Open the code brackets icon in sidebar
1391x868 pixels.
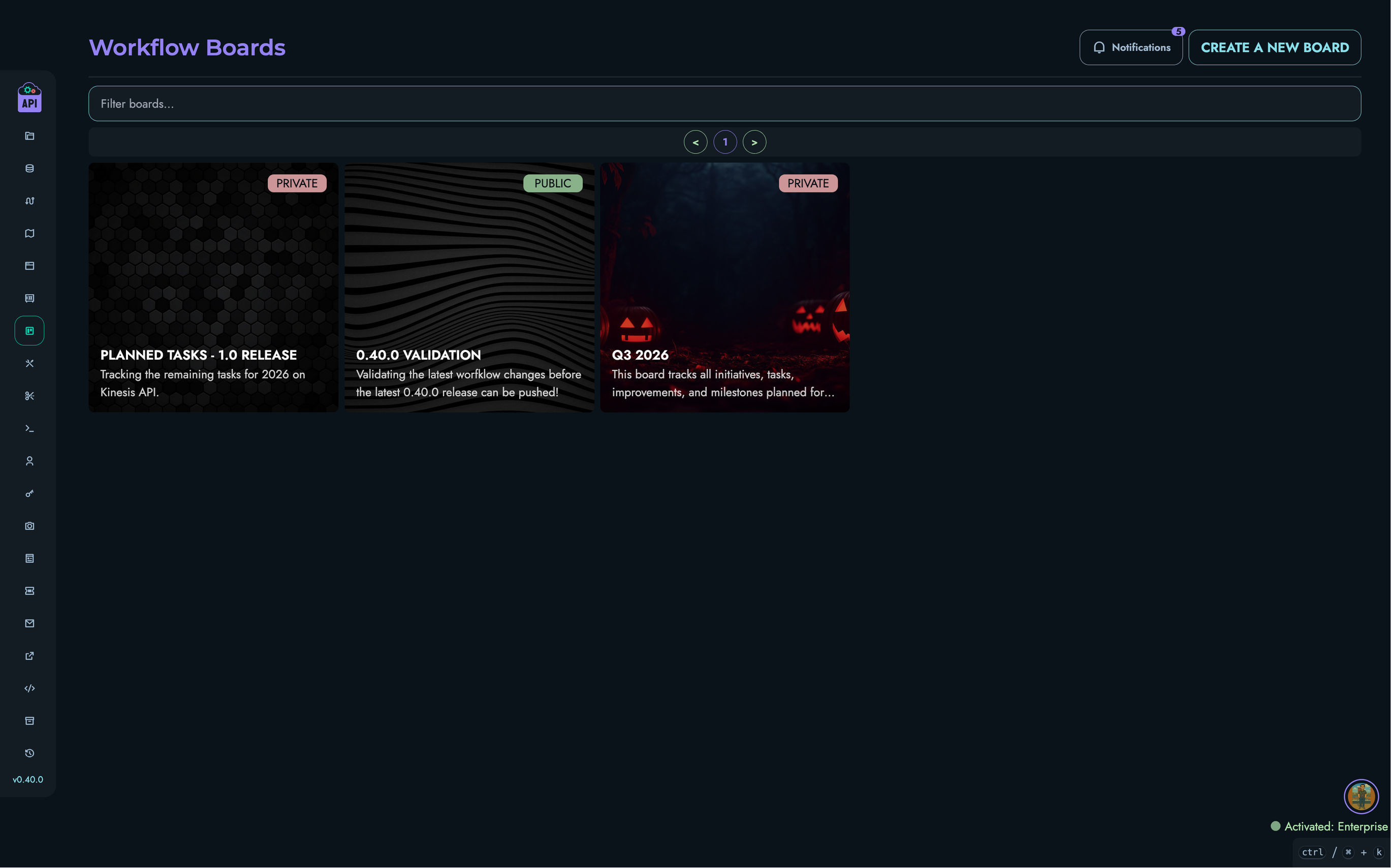click(x=29, y=688)
